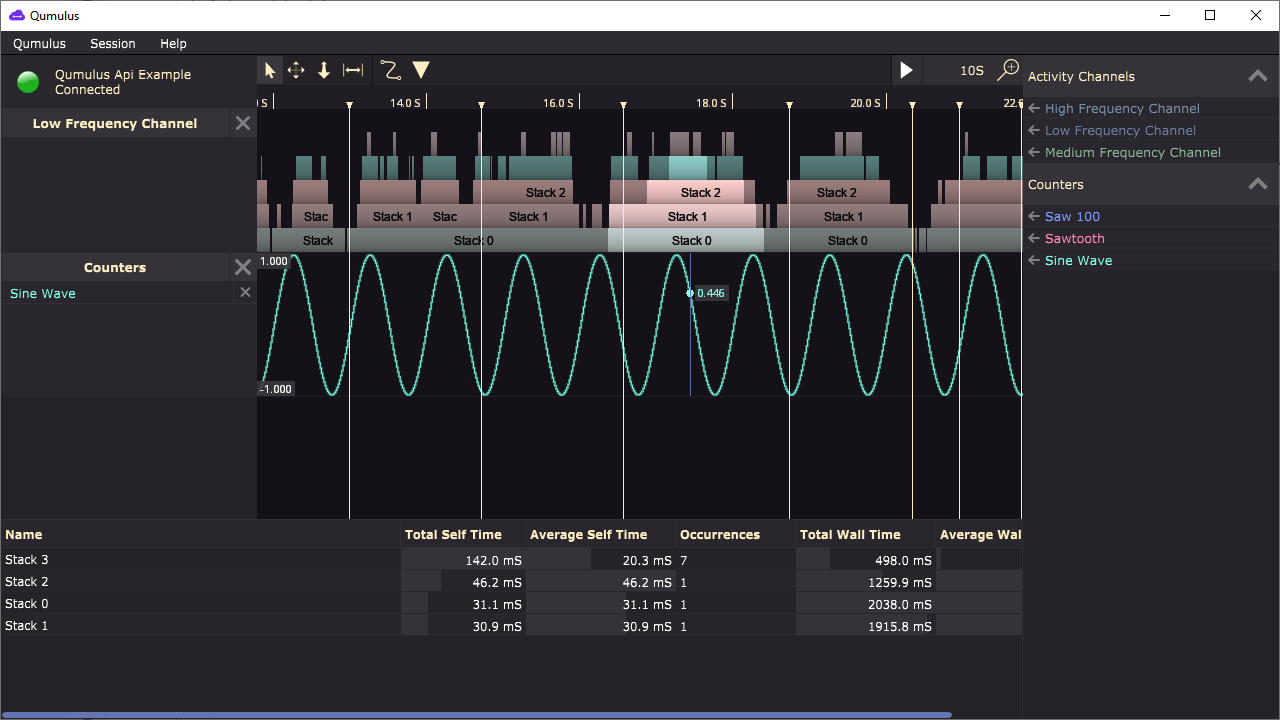Image resolution: width=1280 pixels, height=720 pixels.
Task: Select the highlighted Stack 0 timeline block
Action: point(686,240)
